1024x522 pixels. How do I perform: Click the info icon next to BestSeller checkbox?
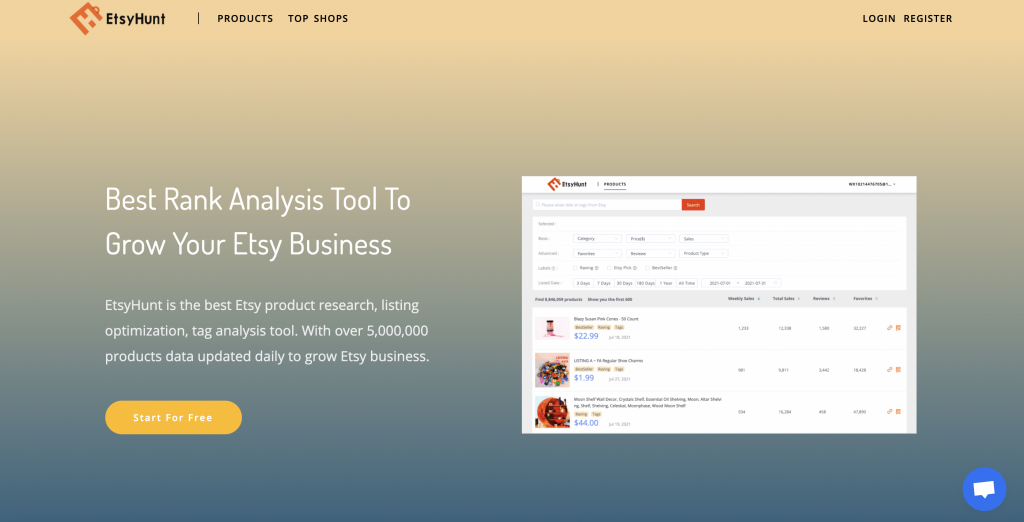[x=675, y=268]
